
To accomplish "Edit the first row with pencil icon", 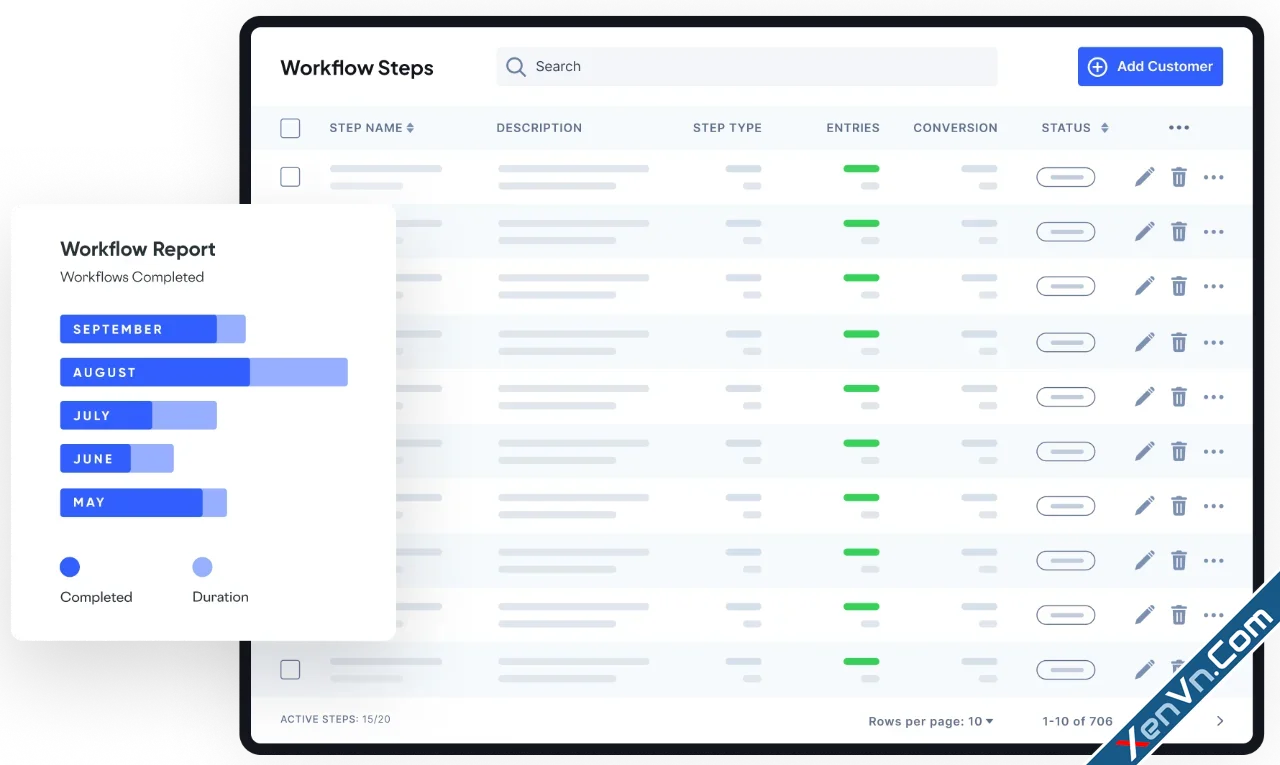I will point(1144,177).
